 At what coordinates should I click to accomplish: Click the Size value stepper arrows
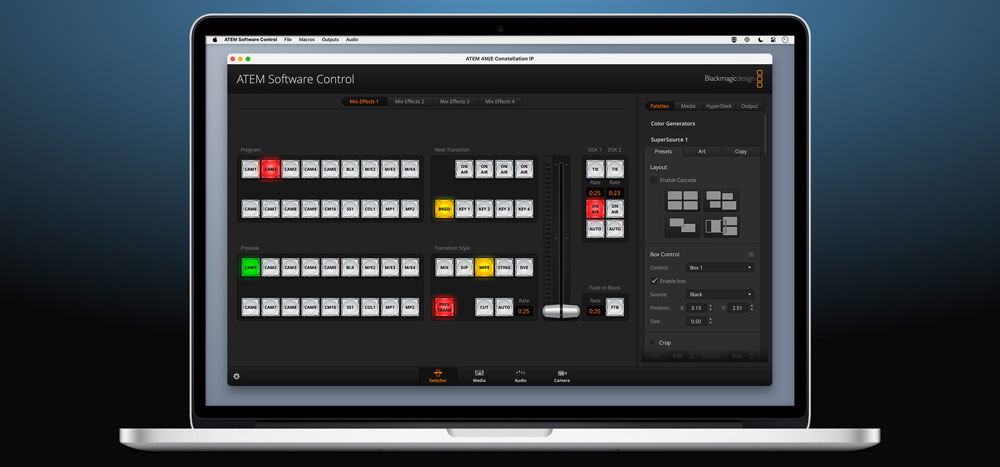pyautogui.click(x=710, y=322)
